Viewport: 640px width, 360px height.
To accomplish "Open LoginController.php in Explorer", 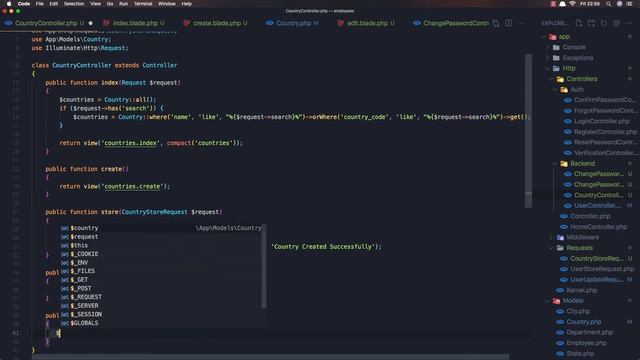I will click(x=602, y=121).
